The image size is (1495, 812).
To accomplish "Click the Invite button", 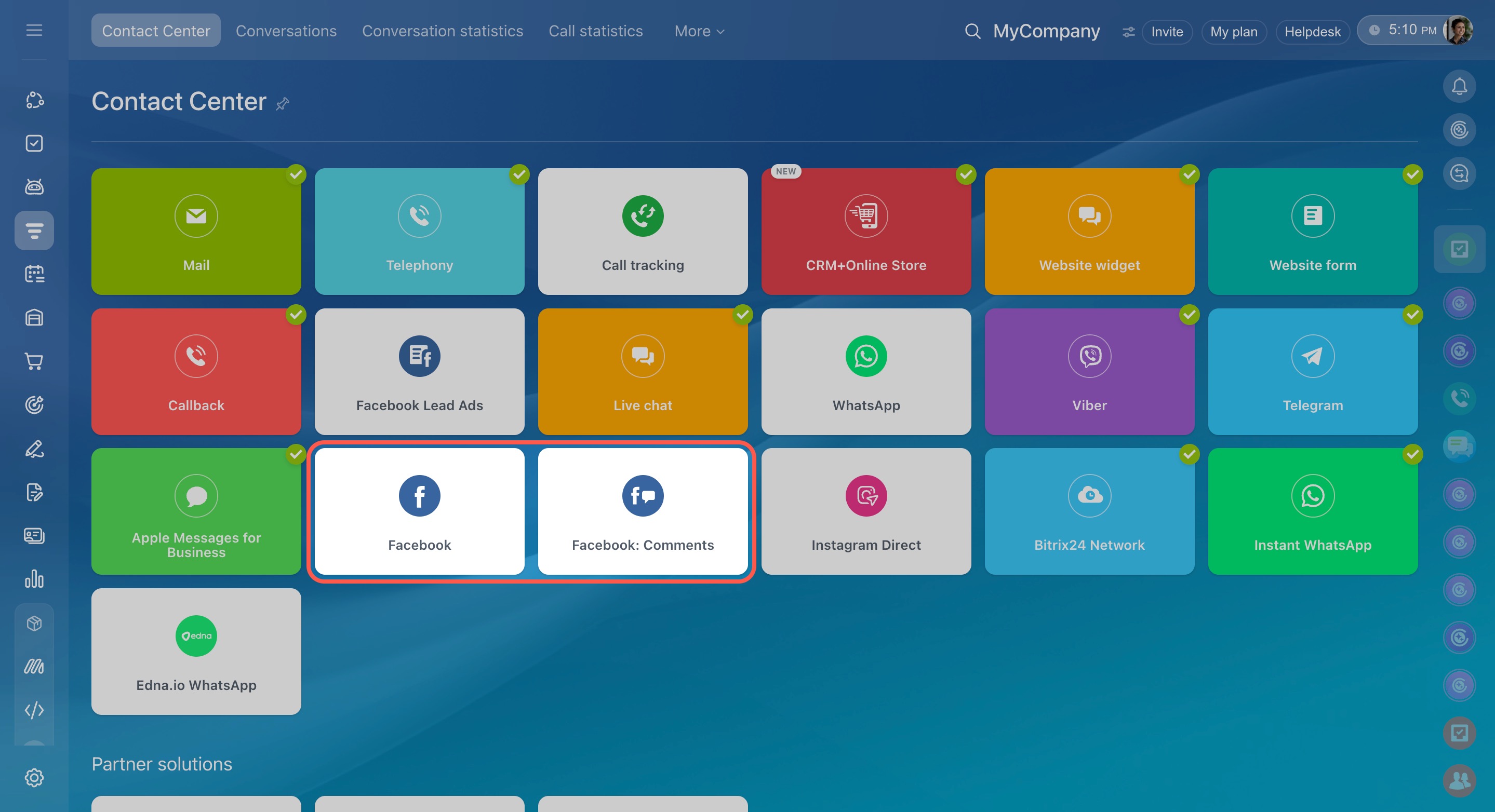I will coord(1167,31).
